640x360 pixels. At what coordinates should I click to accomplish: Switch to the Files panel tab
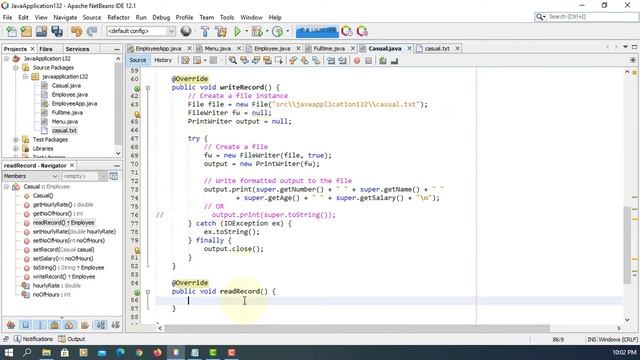click(46, 49)
